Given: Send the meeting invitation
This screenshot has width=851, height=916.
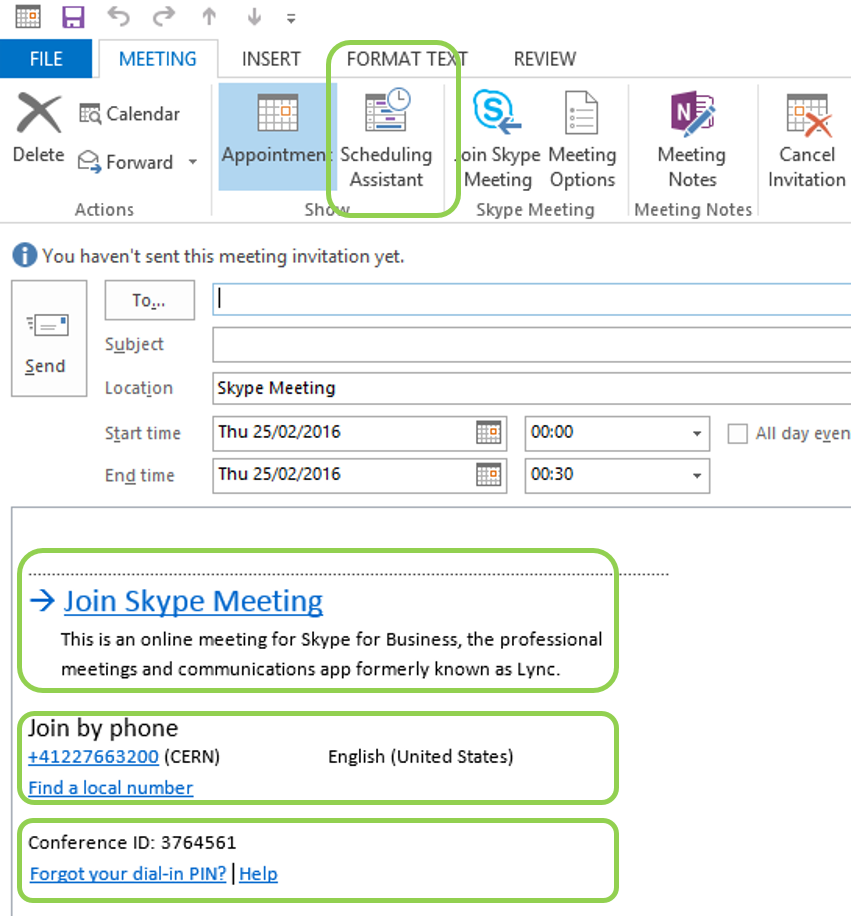Looking at the screenshot, I should (49, 338).
